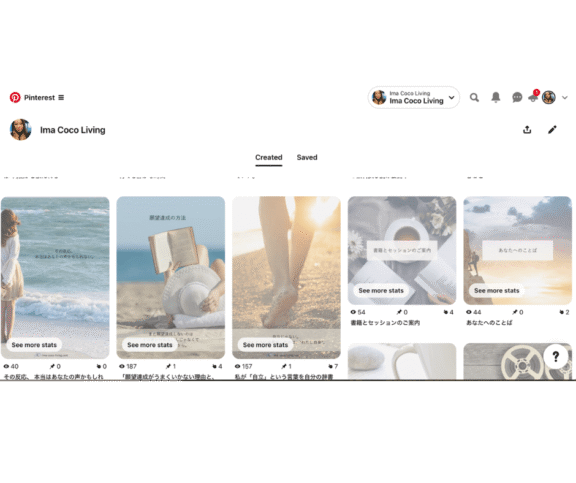
Task: Click the pin title under coffee cup image
Action: tap(385, 322)
